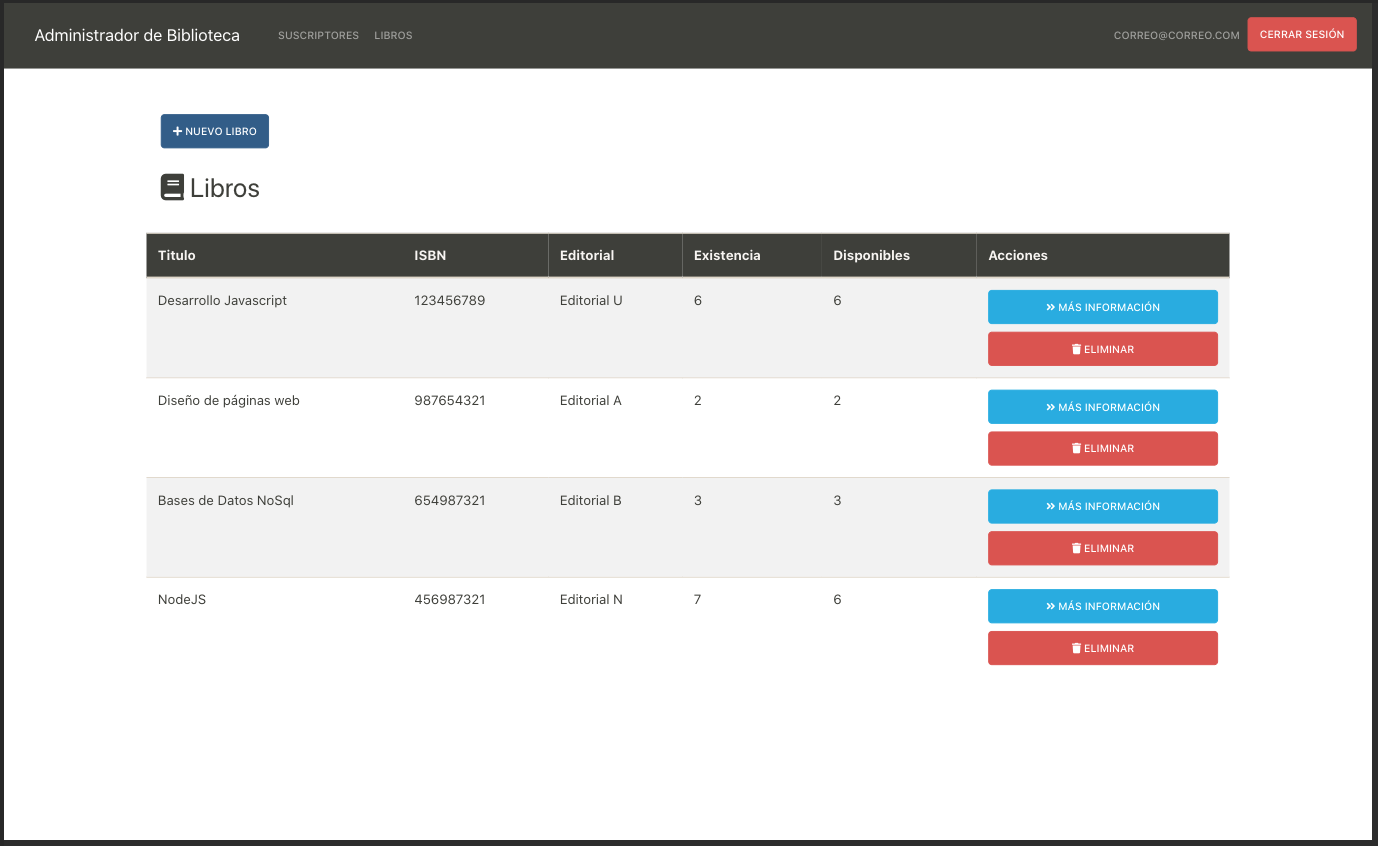The image size is (1378, 846).
Task: Open Libros in the navbar
Action: (x=393, y=35)
